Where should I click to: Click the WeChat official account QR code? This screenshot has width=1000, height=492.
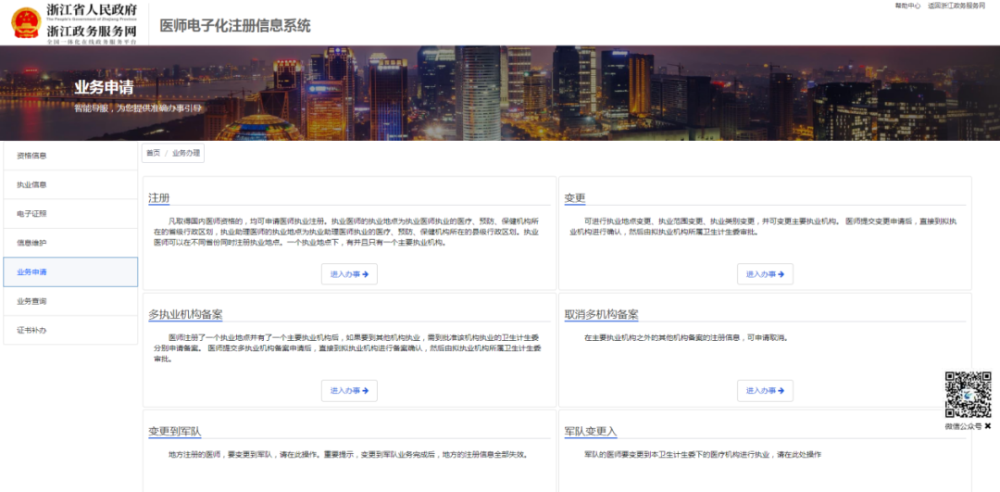(967, 395)
